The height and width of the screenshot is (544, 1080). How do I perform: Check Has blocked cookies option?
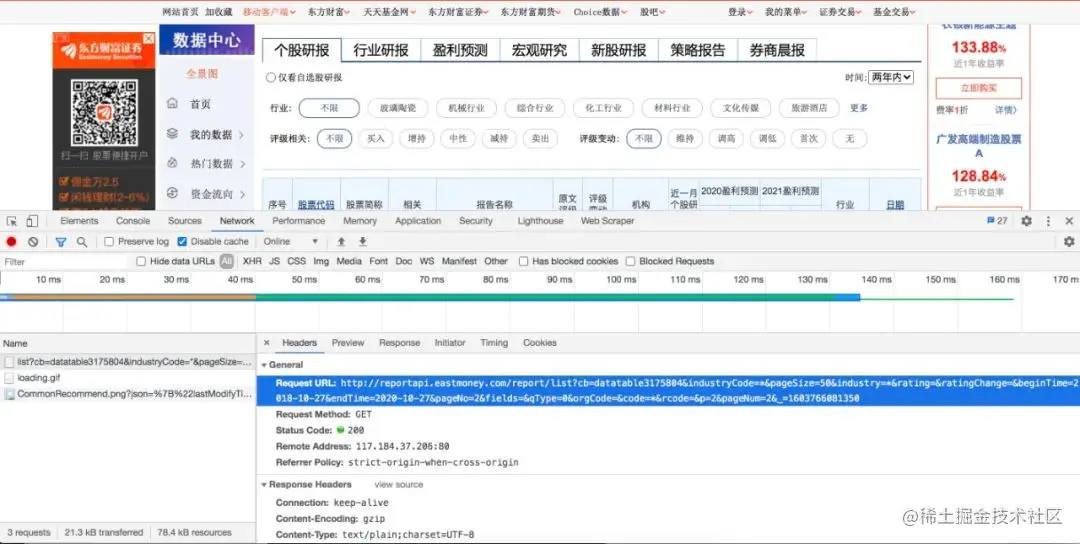click(523, 262)
